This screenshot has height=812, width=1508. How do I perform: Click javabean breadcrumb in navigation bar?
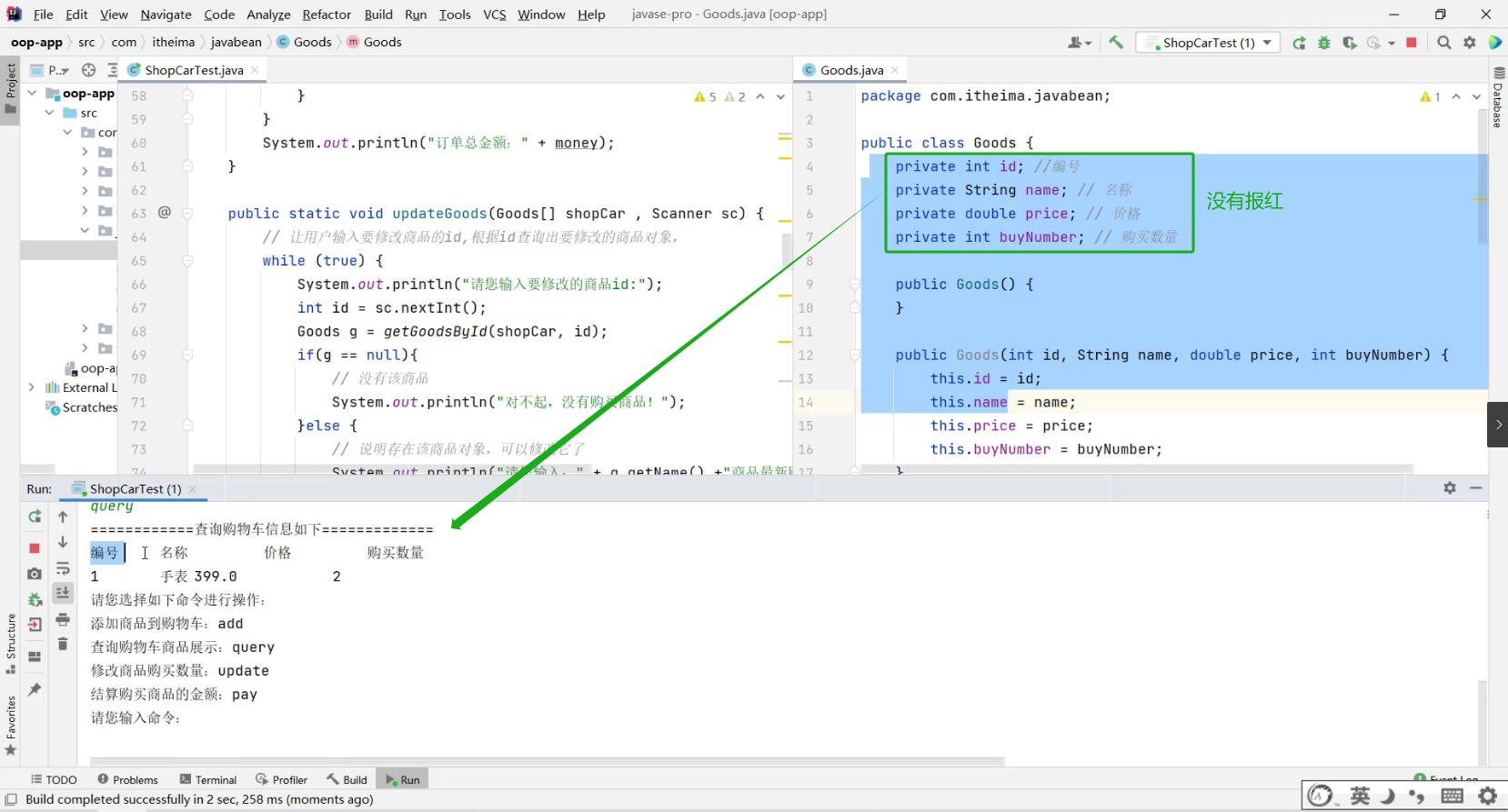pos(236,42)
